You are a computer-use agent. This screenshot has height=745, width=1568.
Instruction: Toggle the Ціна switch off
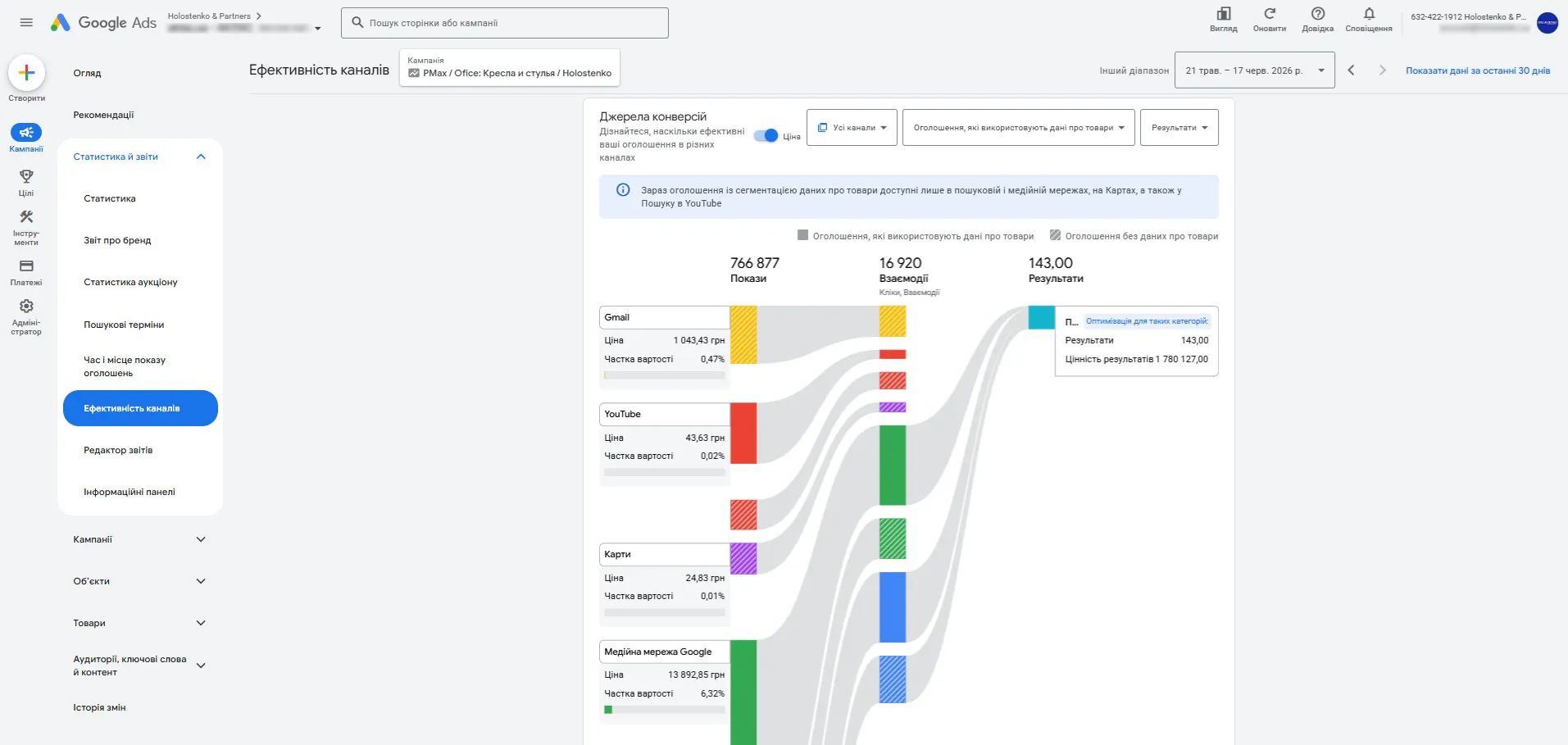[766, 136]
